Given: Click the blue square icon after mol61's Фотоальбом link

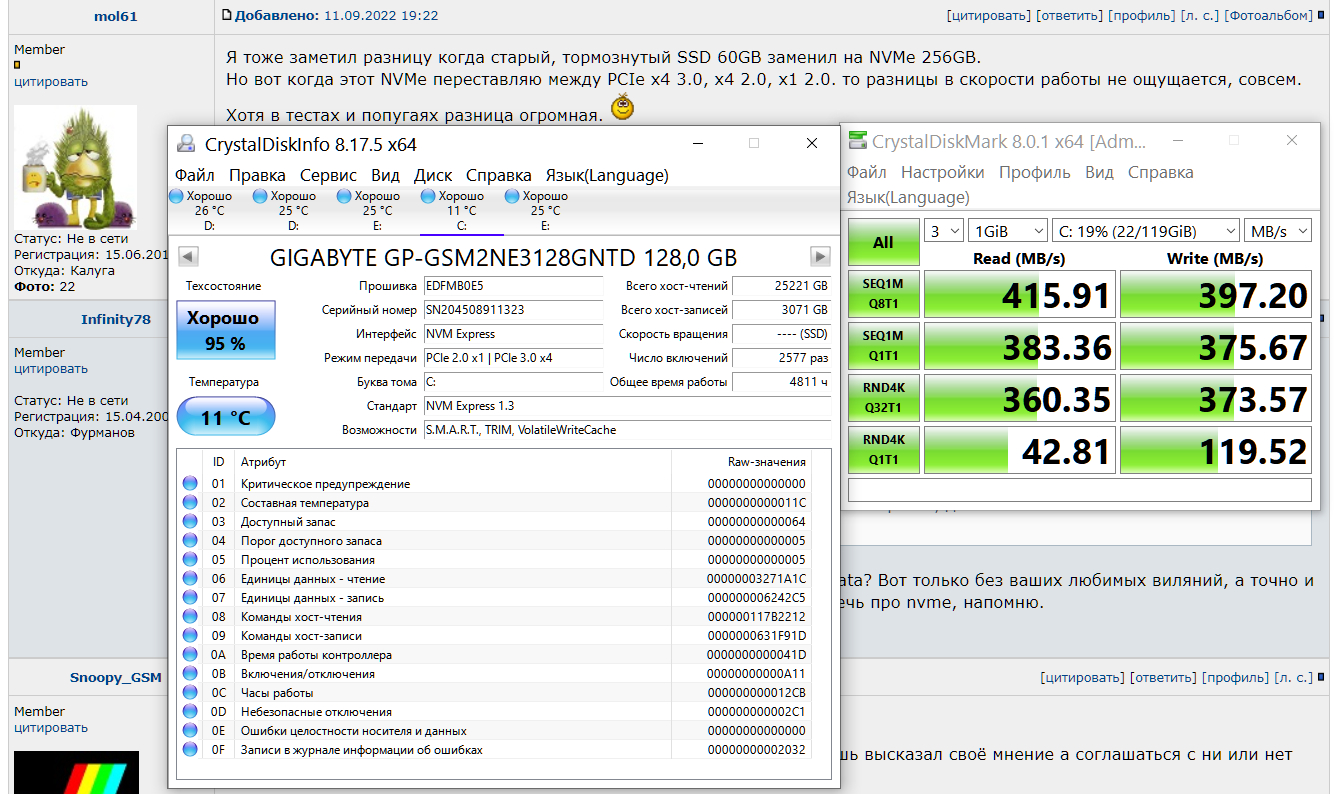Looking at the screenshot, I should 1322,15.
